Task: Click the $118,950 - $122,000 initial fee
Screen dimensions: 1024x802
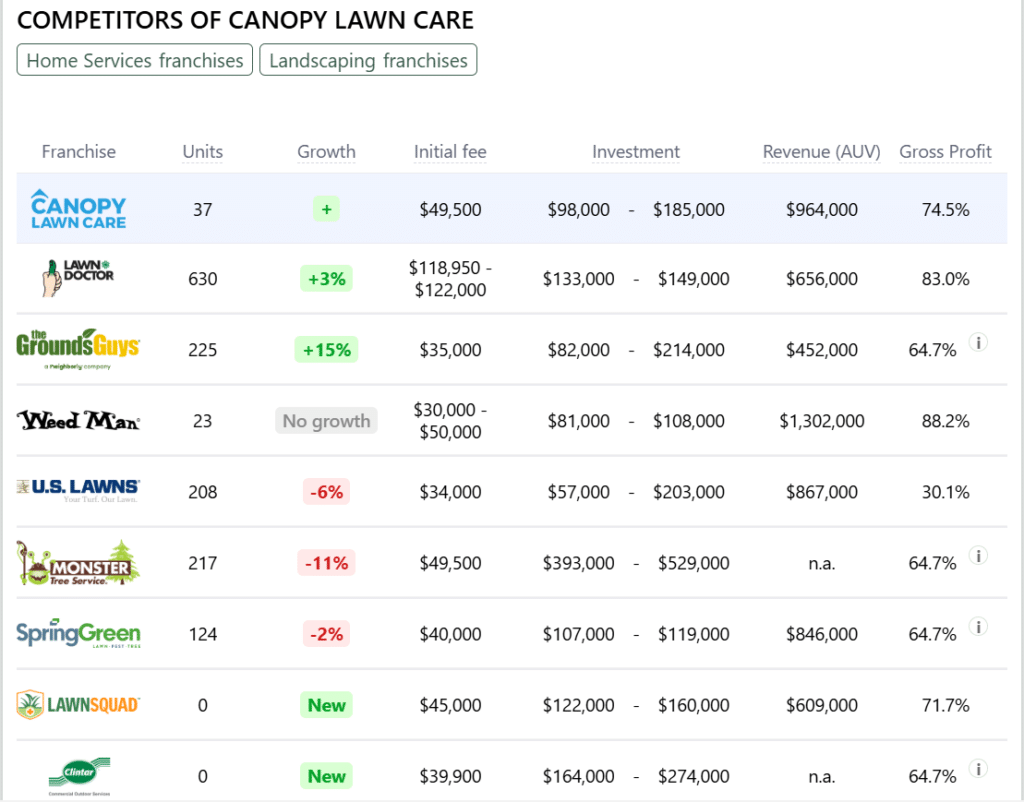Action: click(450, 279)
